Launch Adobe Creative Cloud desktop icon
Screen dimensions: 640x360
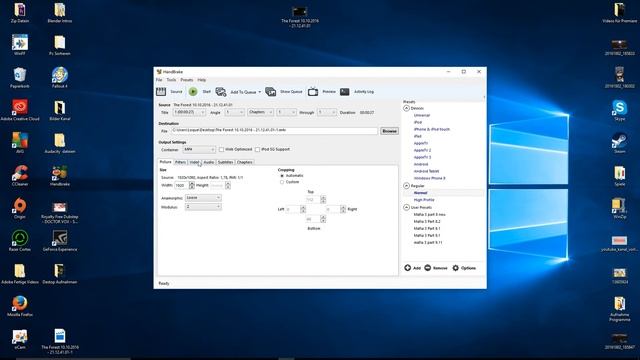(20, 107)
